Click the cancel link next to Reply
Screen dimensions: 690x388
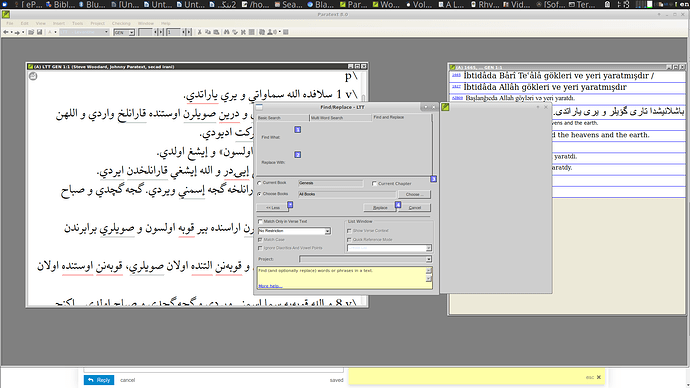(x=128, y=380)
